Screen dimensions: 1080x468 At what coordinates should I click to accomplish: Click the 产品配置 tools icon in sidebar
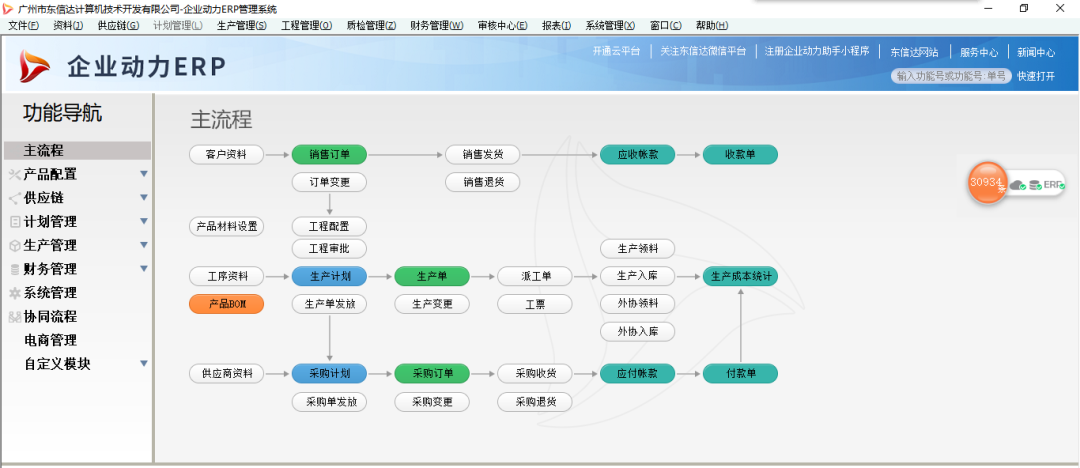(14, 174)
